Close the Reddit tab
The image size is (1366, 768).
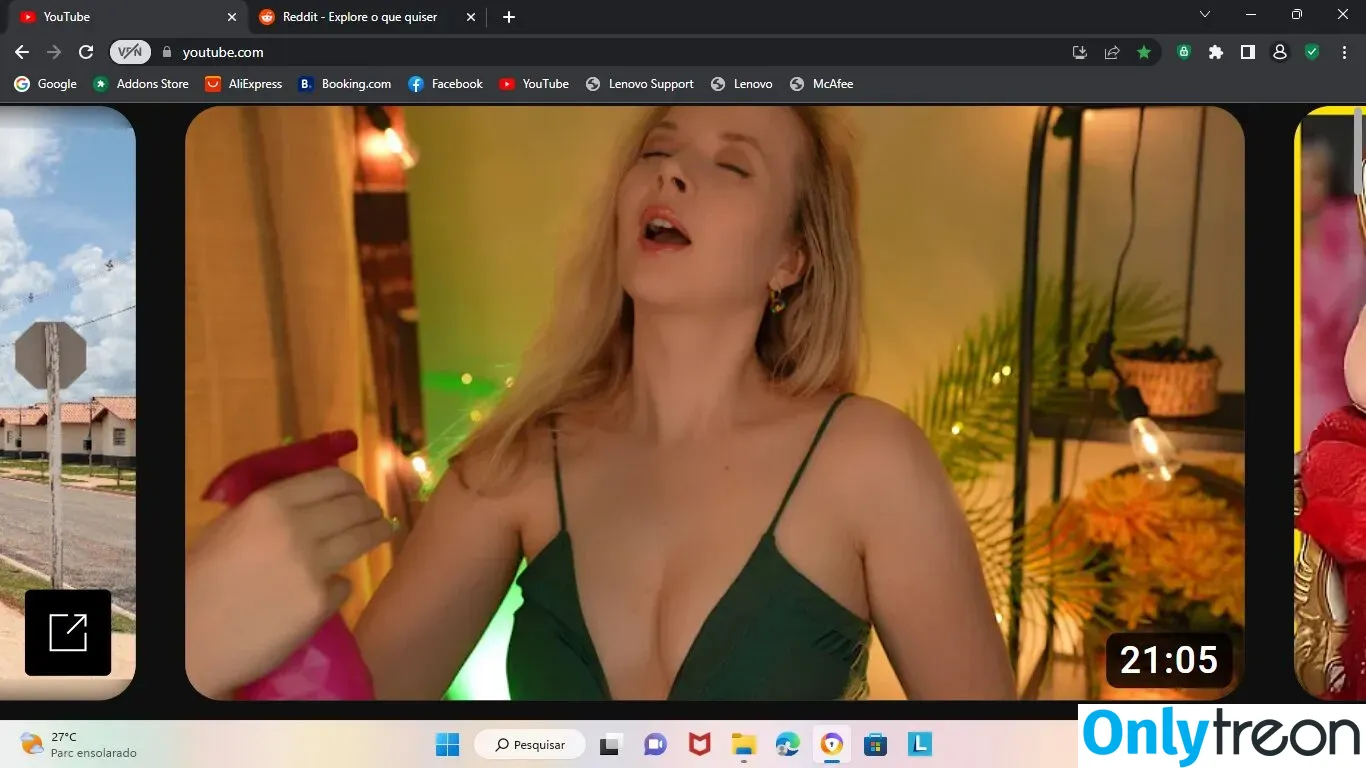471,17
